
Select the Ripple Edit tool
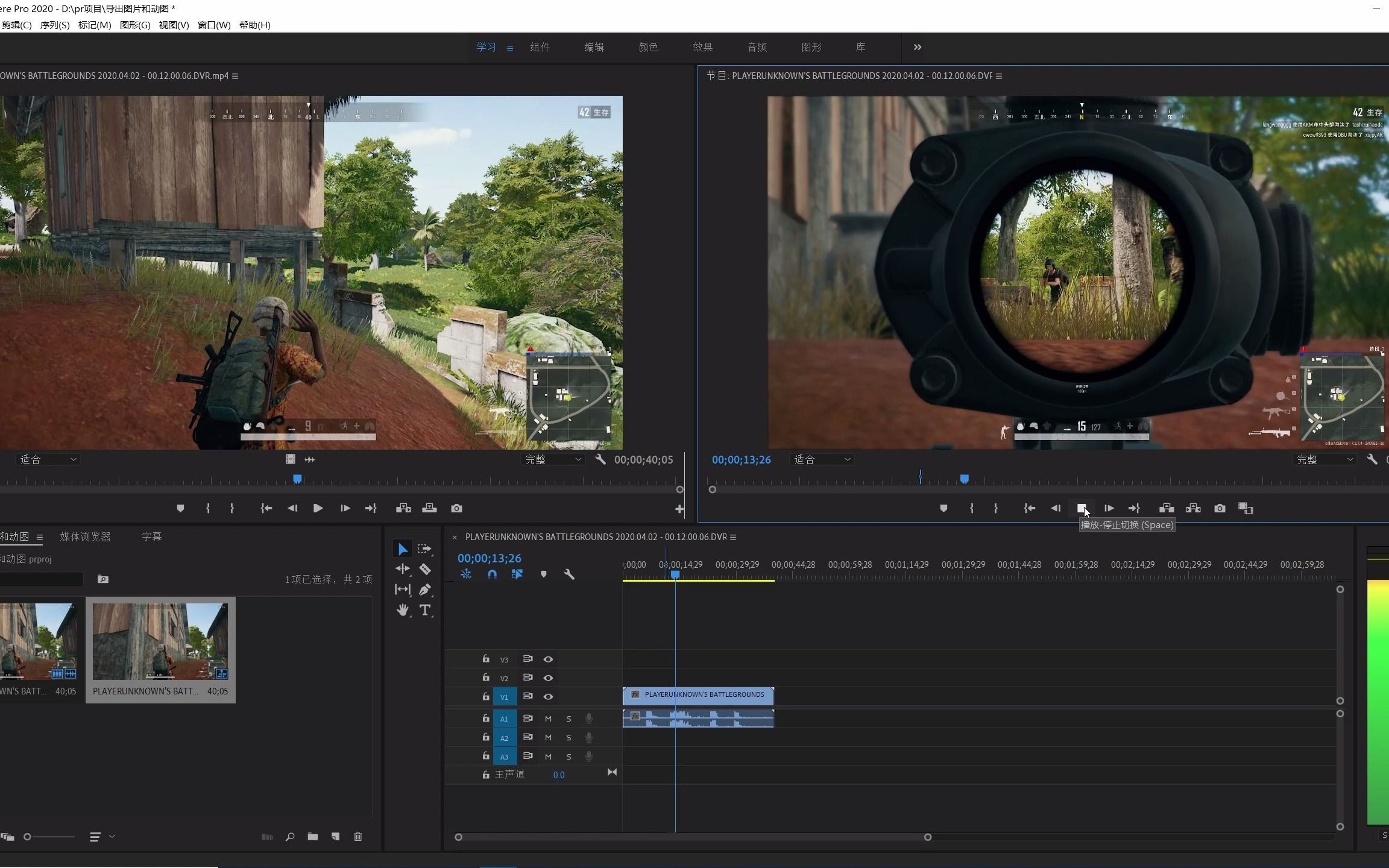pos(403,569)
